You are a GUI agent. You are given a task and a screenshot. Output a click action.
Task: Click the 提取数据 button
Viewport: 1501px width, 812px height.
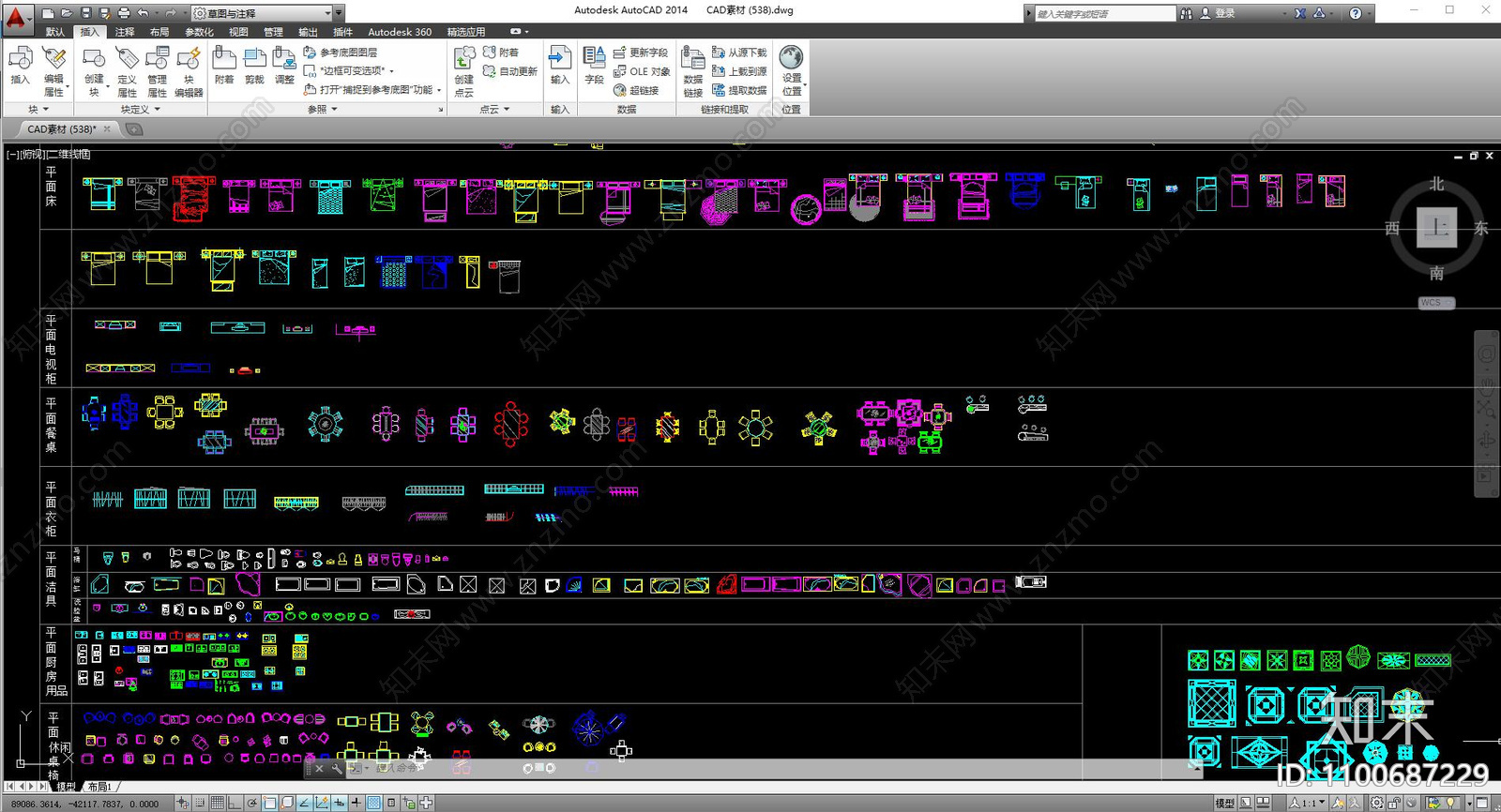739,90
